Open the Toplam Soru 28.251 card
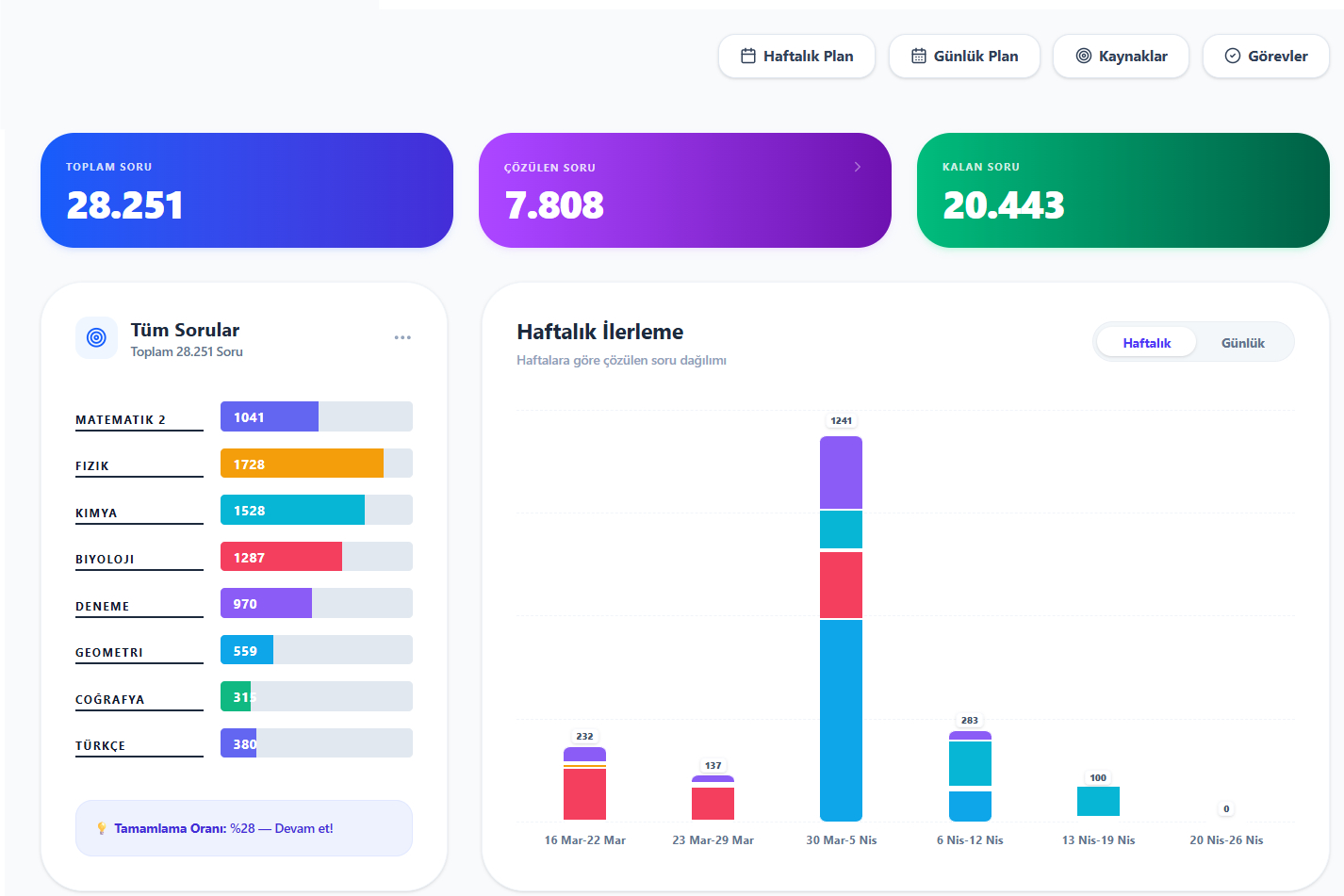The width and height of the screenshot is (1344, 896). pos(246,190)
